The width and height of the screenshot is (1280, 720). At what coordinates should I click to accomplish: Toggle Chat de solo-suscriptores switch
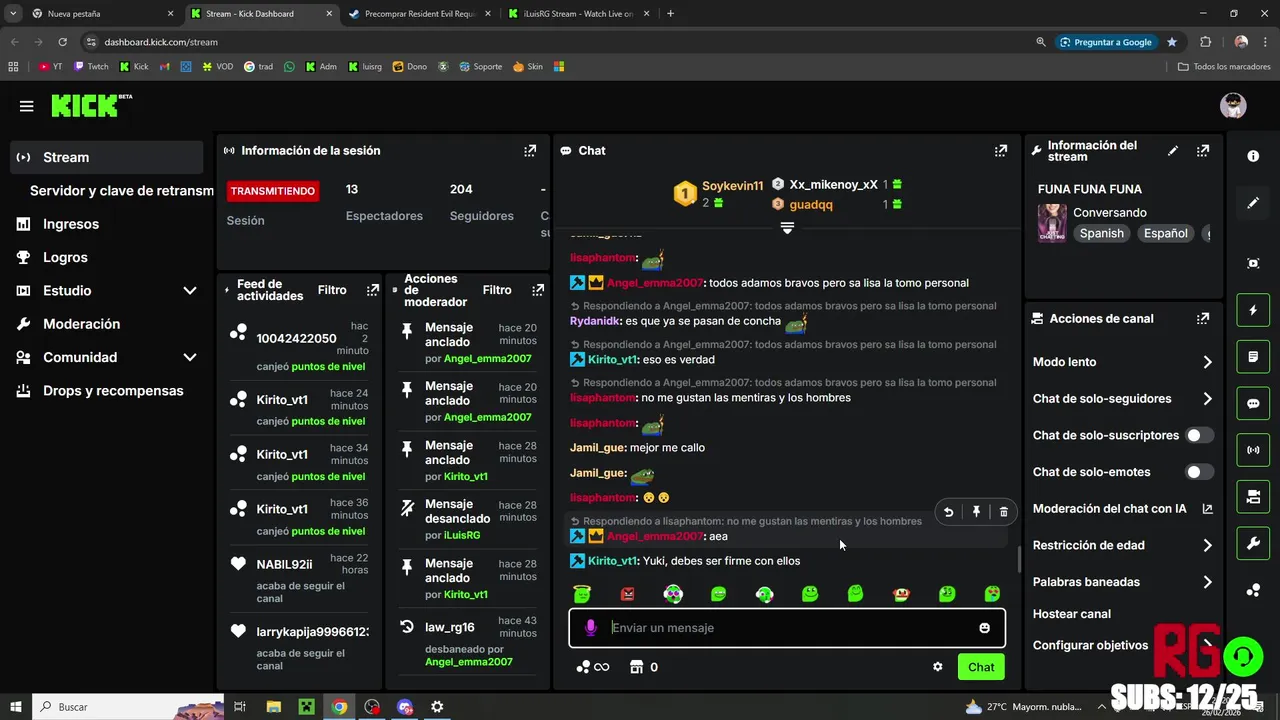1199,435
